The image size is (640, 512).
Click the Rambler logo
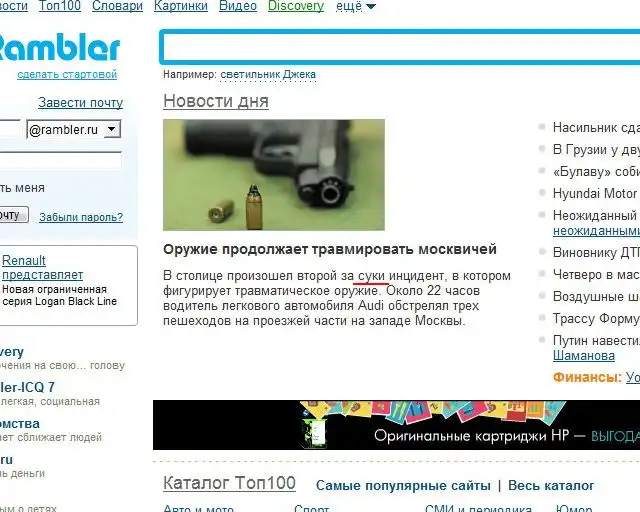coord(60,47)
